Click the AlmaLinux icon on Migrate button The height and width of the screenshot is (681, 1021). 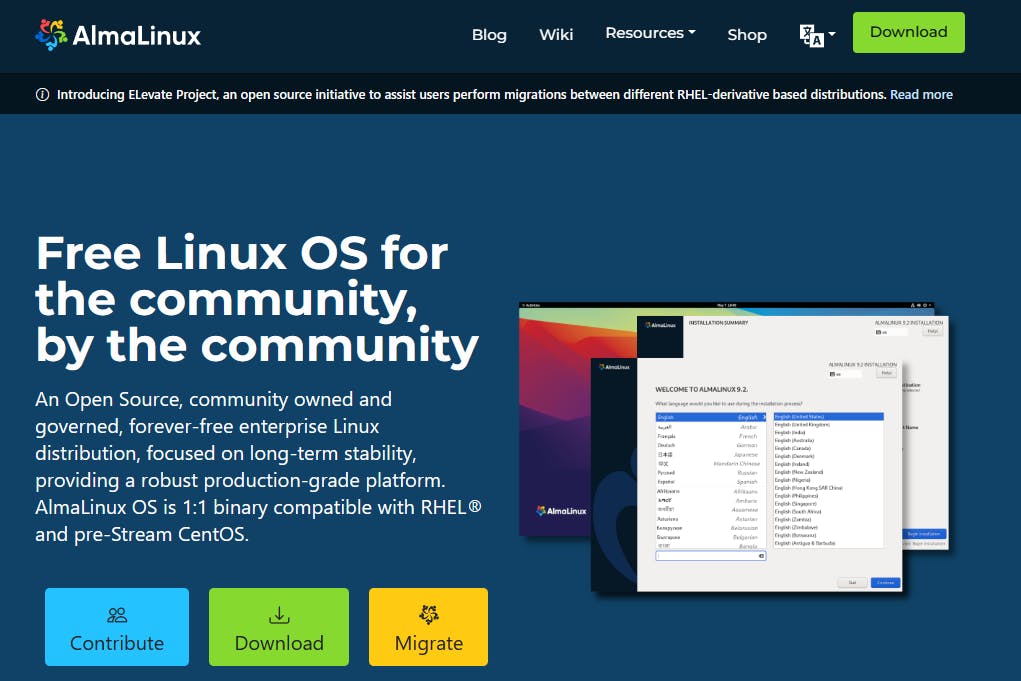pyautogui.click(x=428, y=615)
